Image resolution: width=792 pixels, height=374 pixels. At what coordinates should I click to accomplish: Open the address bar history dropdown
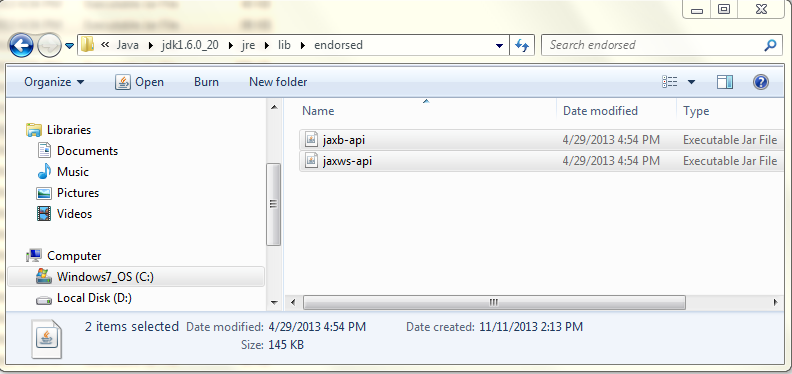(500, 45)
